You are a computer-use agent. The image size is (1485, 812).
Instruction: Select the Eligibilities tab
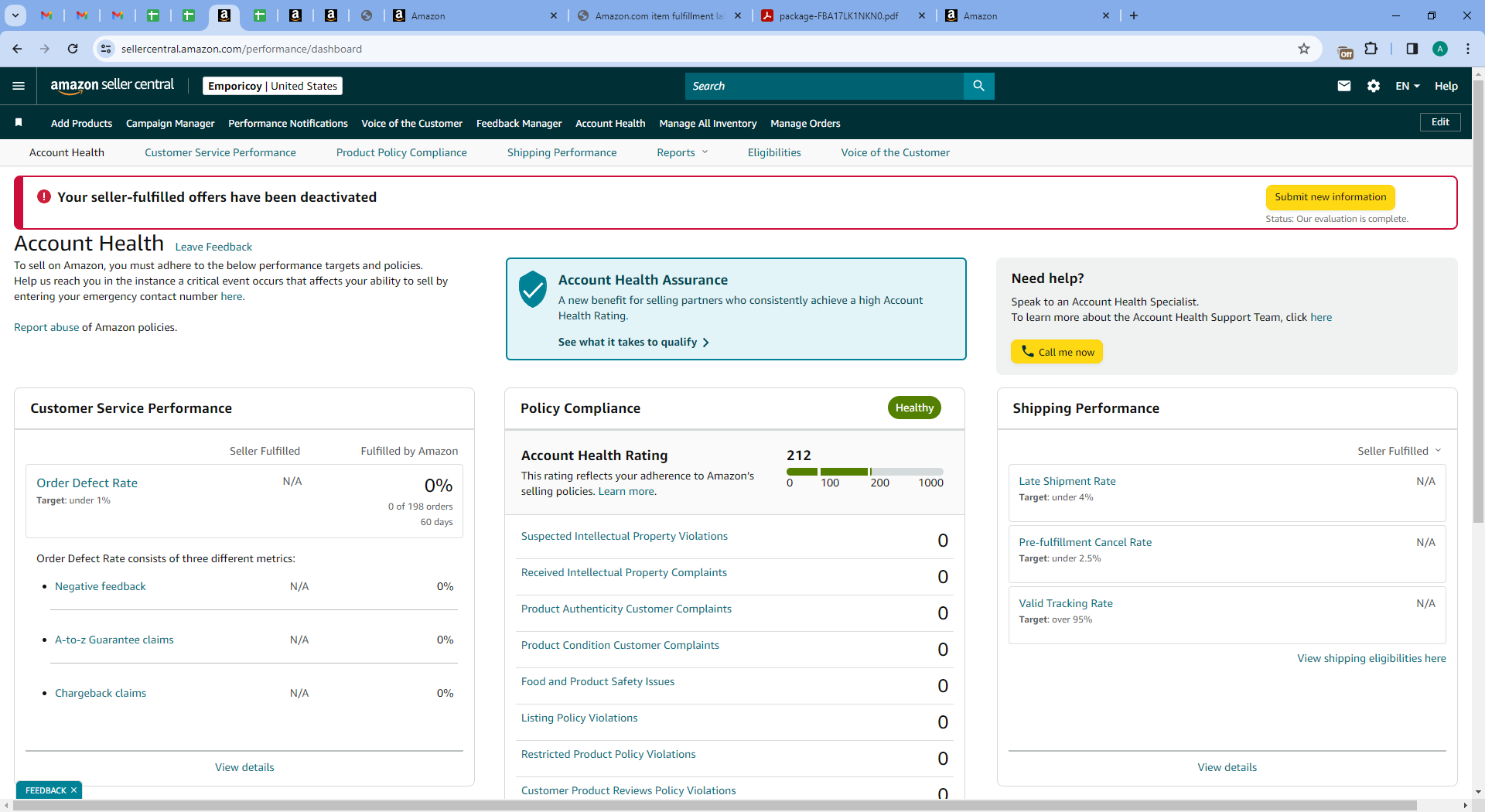click(774, 152)
